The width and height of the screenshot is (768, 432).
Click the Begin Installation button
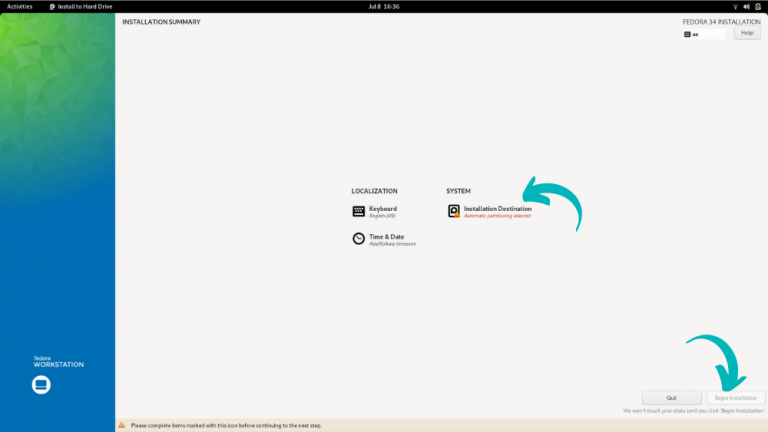(x=735, y=398)
